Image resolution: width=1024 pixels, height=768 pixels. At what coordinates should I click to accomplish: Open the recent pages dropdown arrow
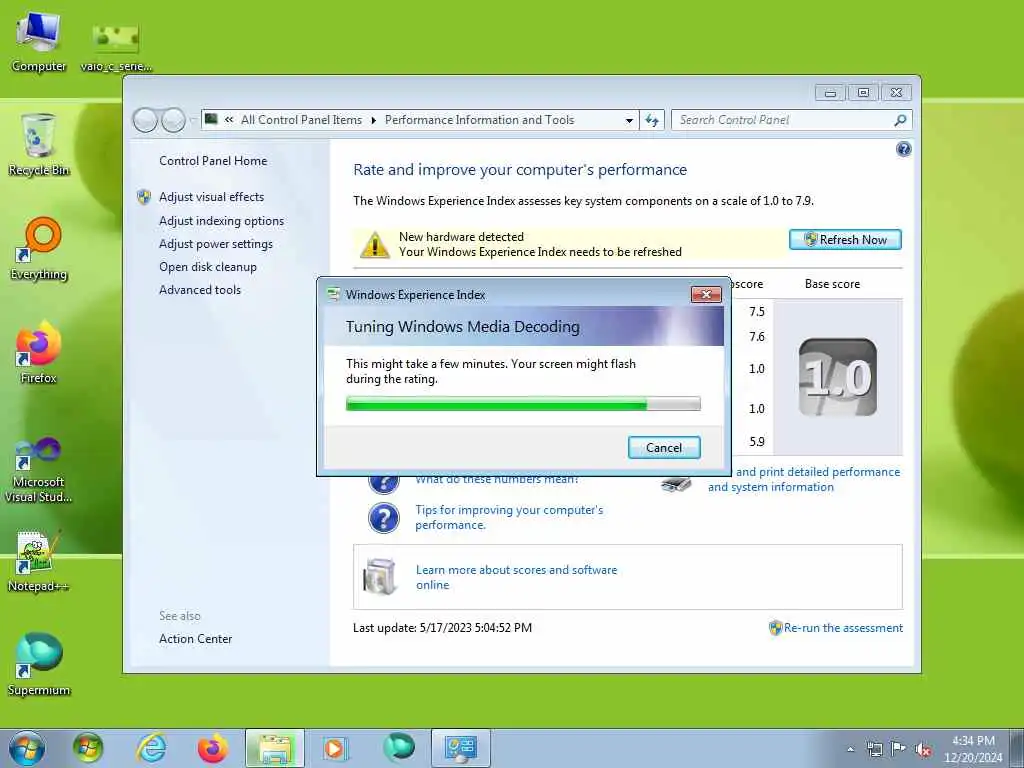pyautogui.click(x=193, y=120)
